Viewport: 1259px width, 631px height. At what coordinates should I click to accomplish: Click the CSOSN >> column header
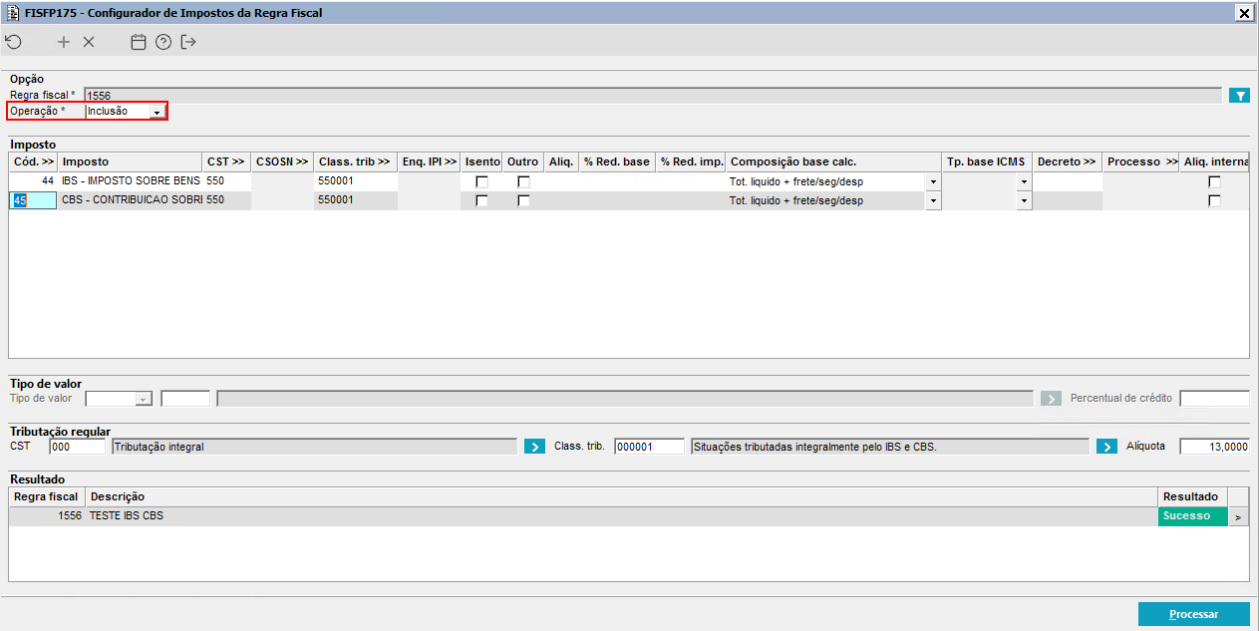pos(282,161)
